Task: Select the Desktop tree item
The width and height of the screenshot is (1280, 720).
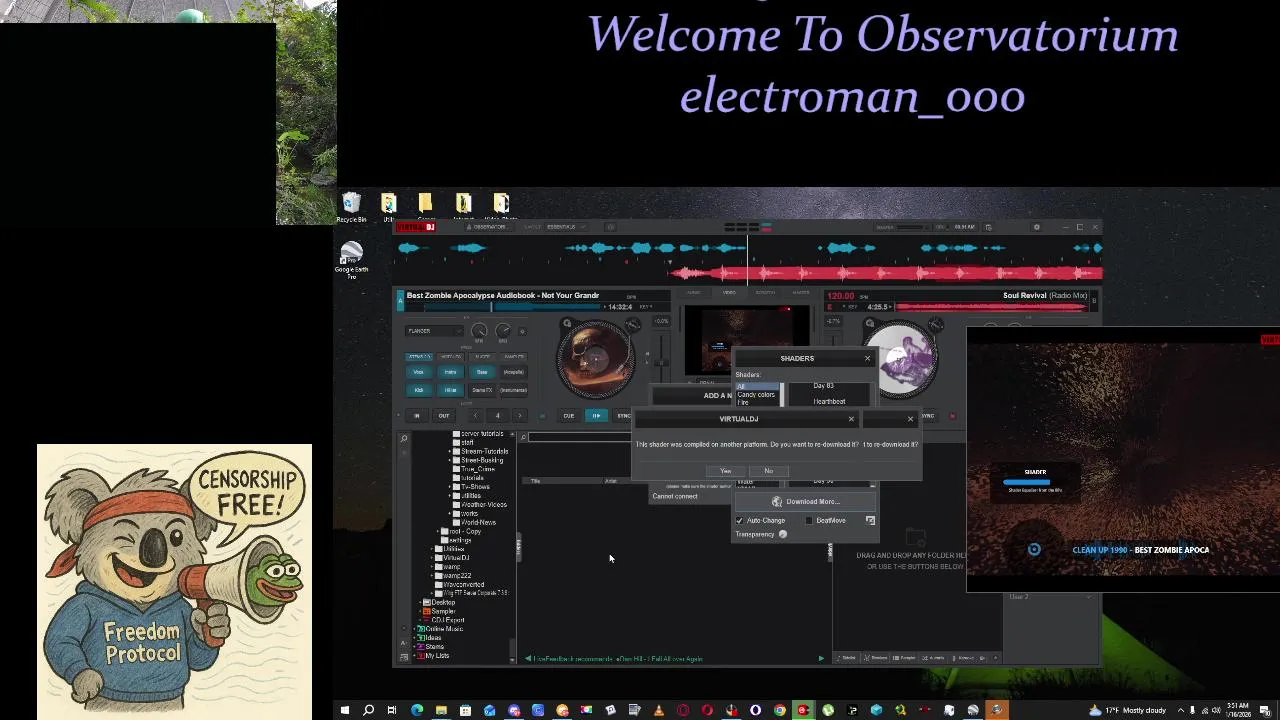Action: tap(443, 602)
